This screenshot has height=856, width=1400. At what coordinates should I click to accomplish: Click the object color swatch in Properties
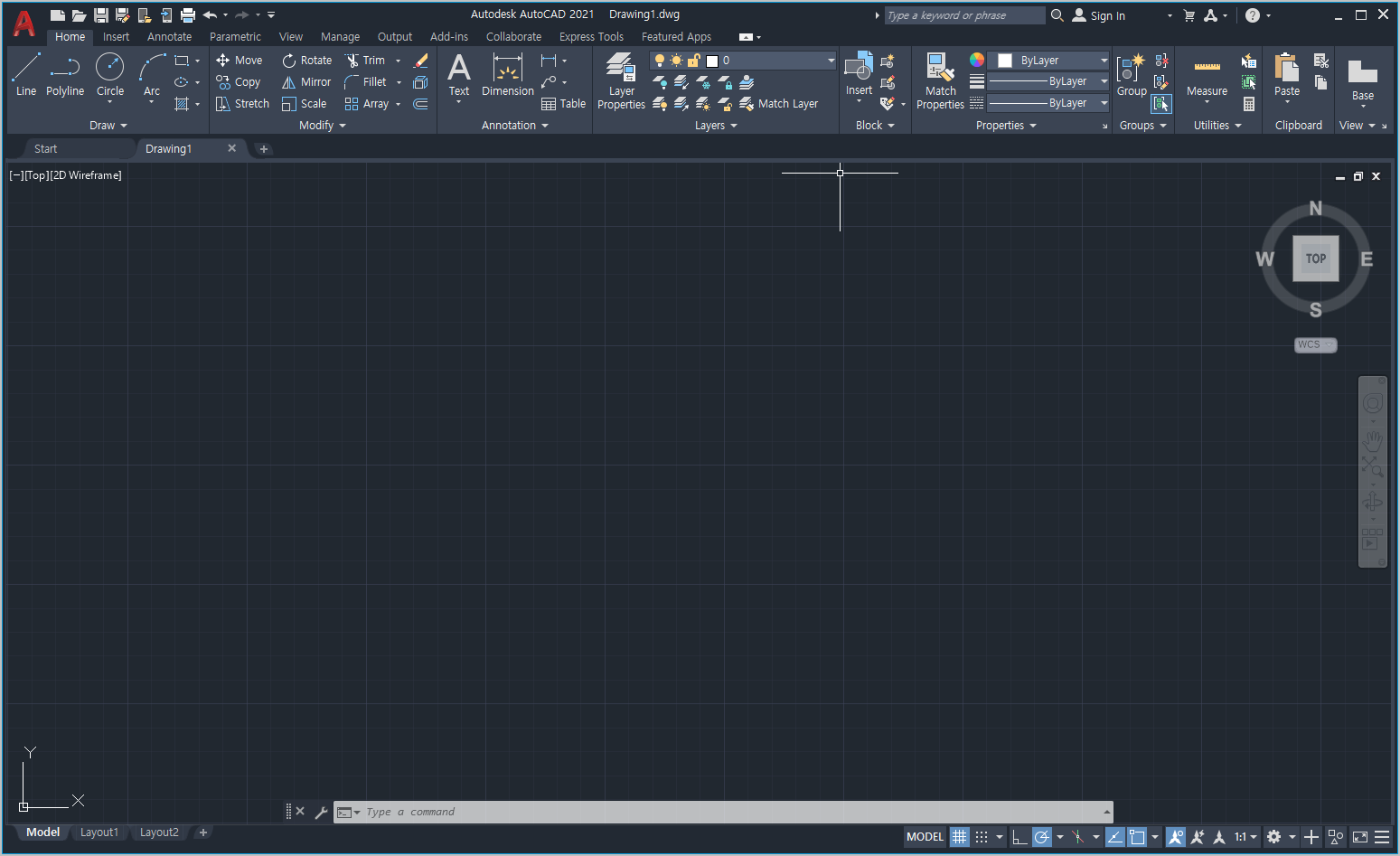click(x=1004, y=61)
